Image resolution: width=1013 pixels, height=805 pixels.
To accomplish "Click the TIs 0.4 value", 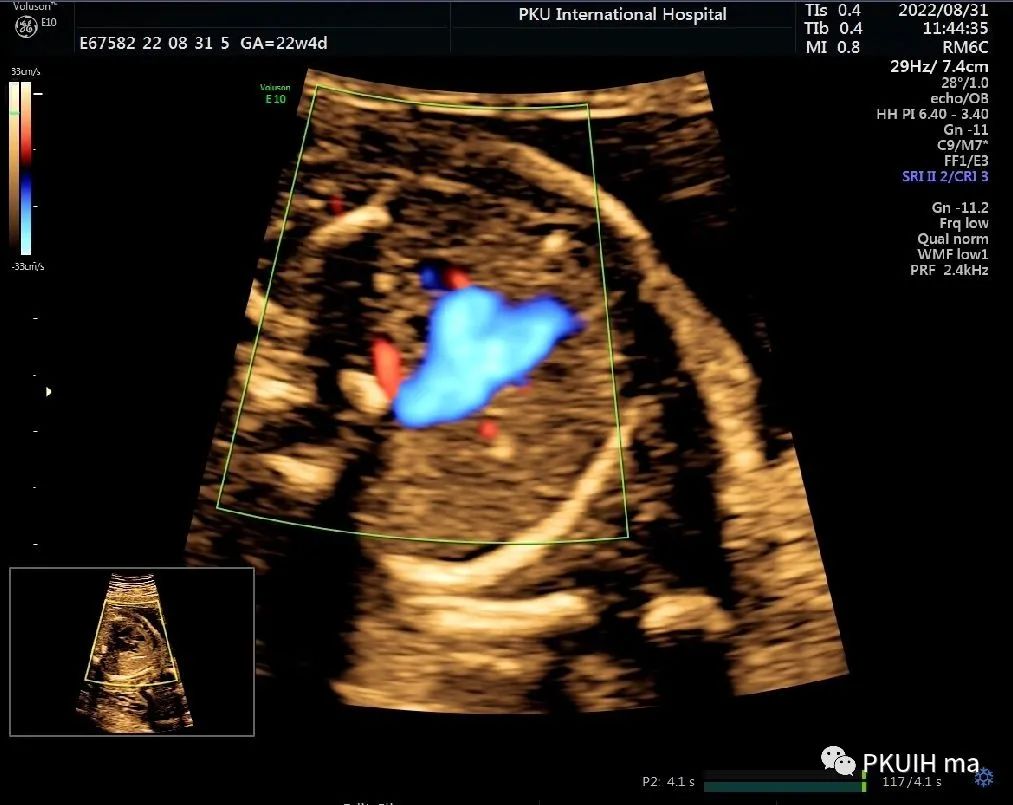I will click(833, 10).
